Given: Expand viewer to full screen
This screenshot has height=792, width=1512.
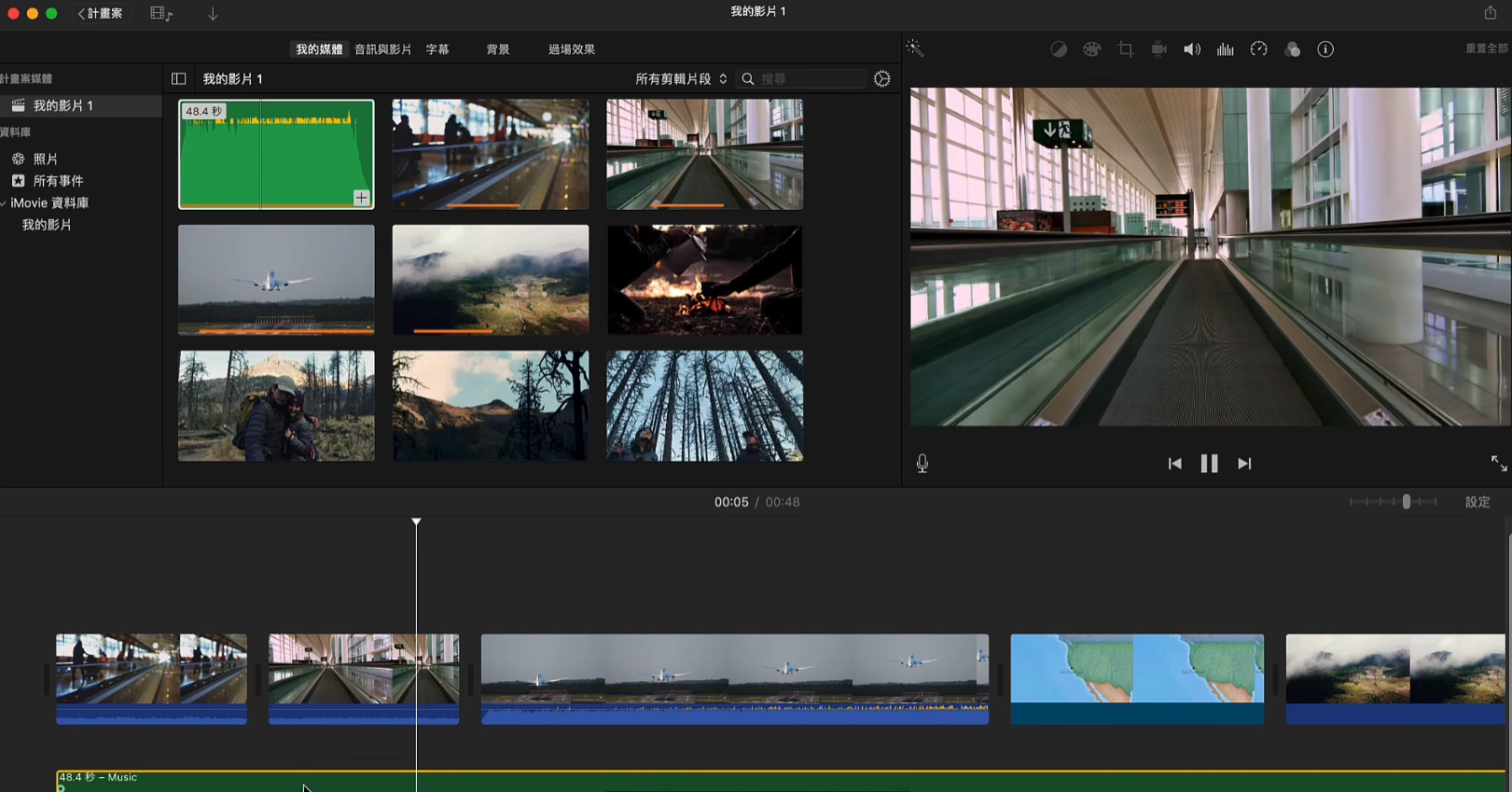Looking at the screenshot, I should pos(1499,464).
